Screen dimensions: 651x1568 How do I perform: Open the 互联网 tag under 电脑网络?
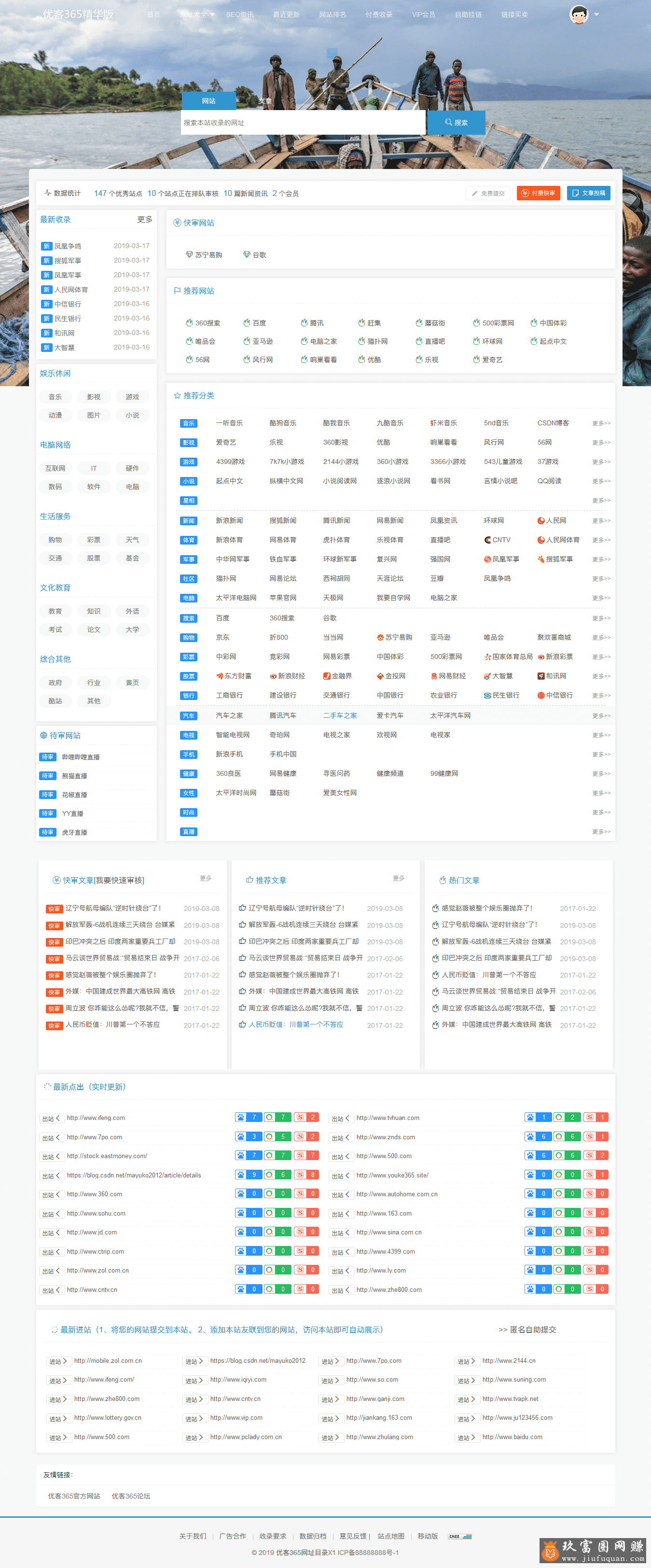pyautogui.click(x=55, y=468)
